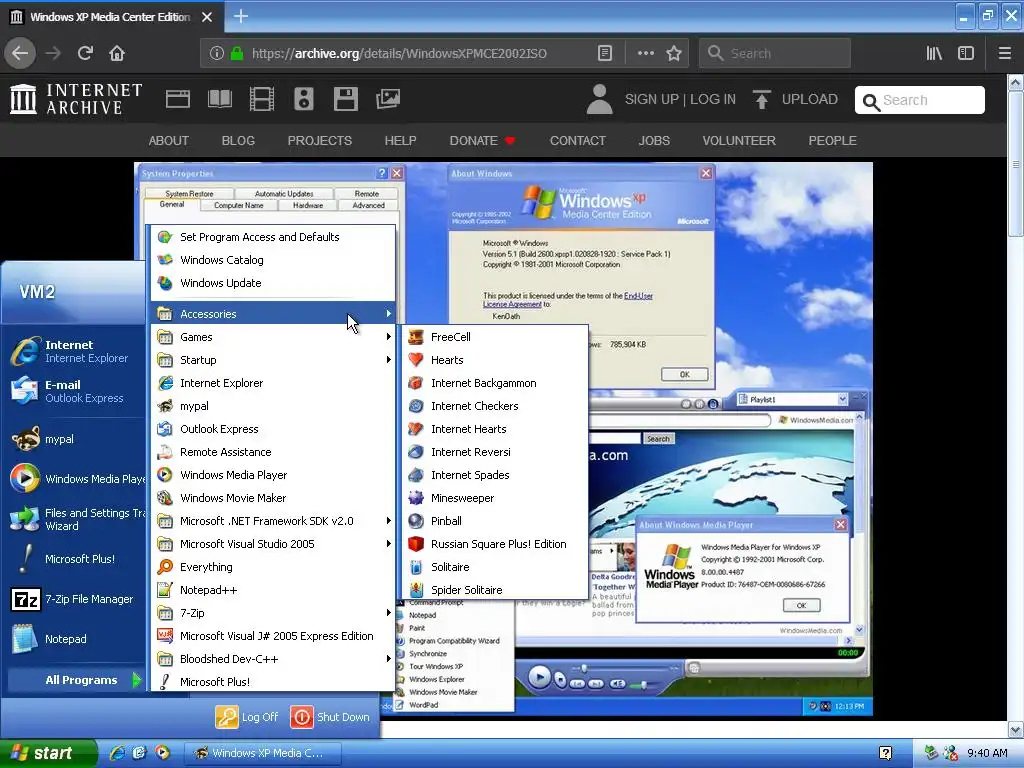Expand 7-Zip submenu
The width and height of the screenshot is (1024, 768).
pyautogui.click(x=274, y=613)
